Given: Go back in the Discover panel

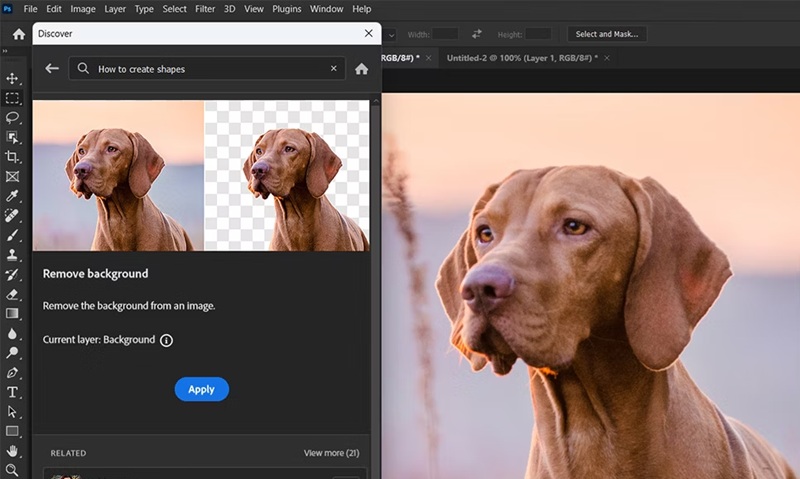Looking at the screenshot, I should tap(52, 68).
